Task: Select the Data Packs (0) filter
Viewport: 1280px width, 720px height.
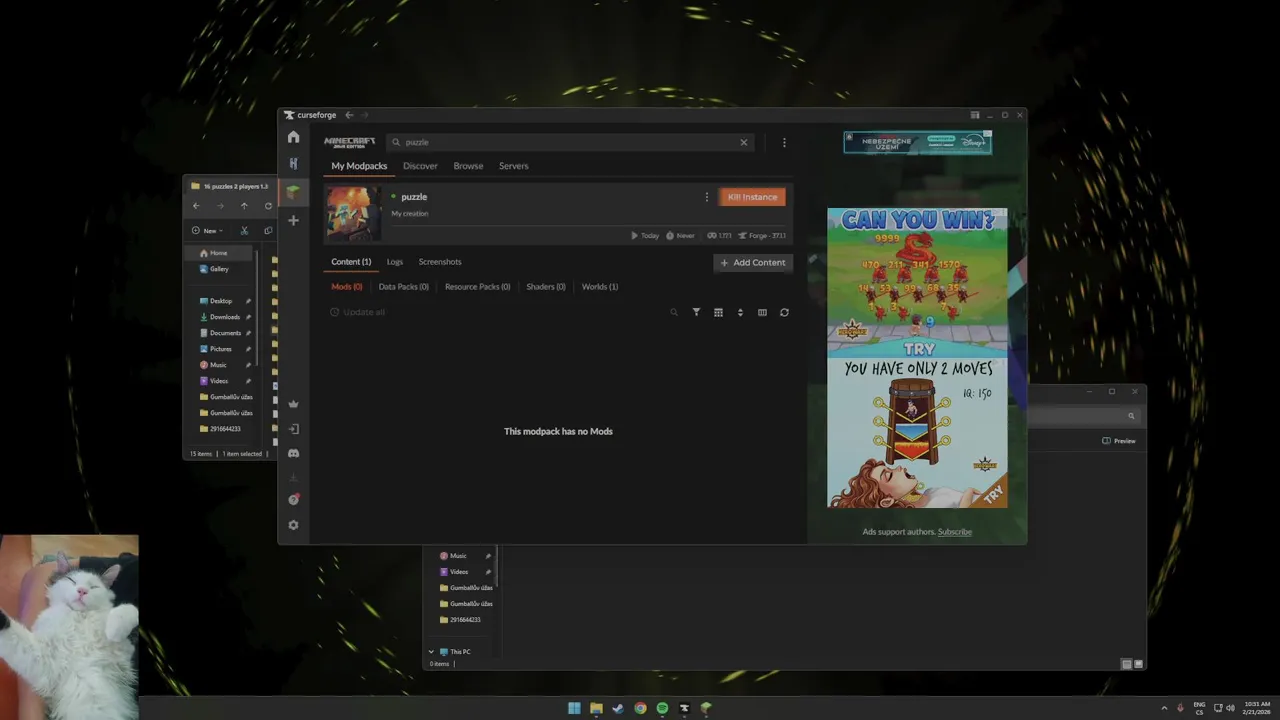Action: [x=404, y=287]
